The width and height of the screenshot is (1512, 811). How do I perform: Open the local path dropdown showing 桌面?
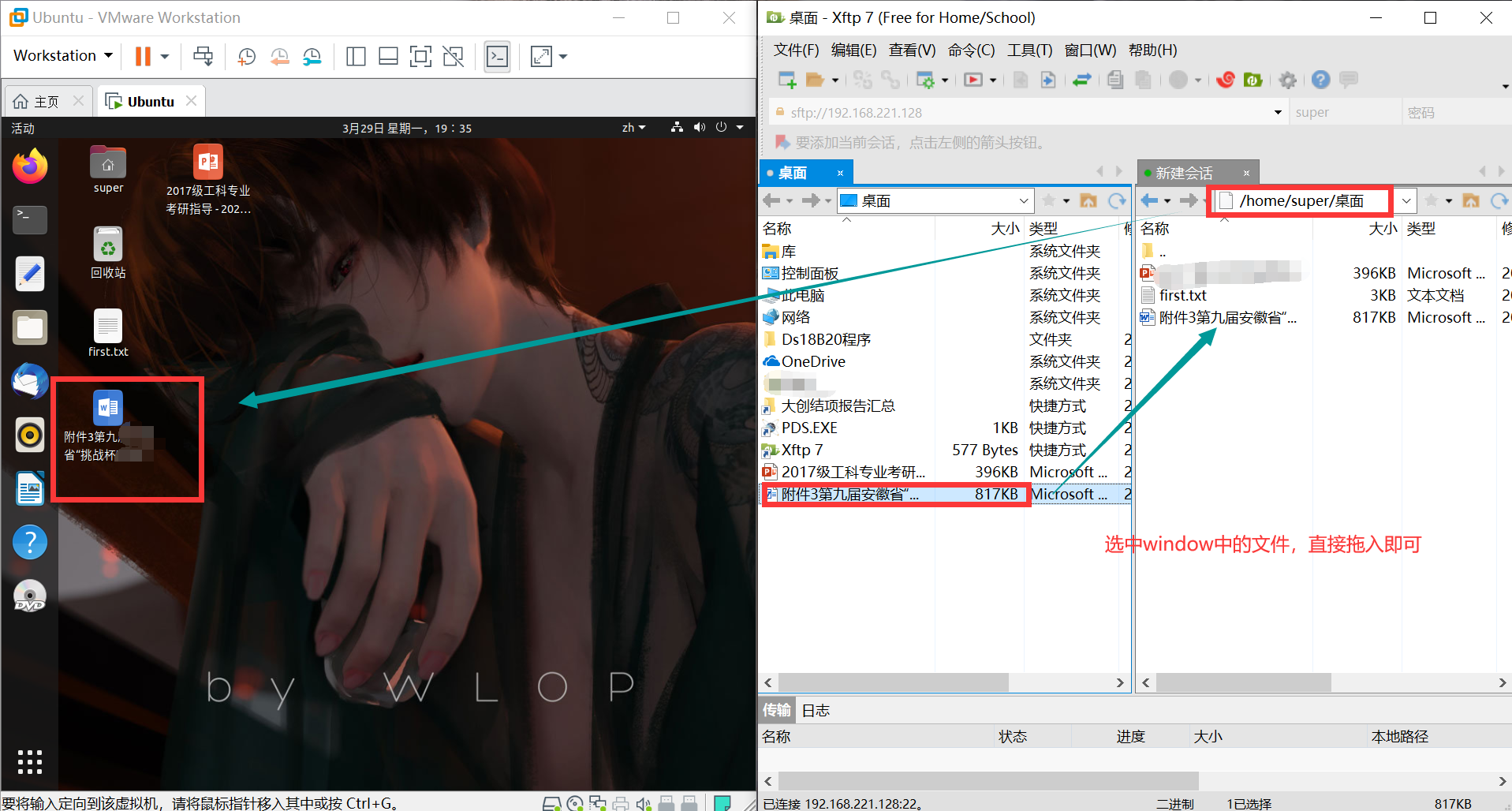1023,200
